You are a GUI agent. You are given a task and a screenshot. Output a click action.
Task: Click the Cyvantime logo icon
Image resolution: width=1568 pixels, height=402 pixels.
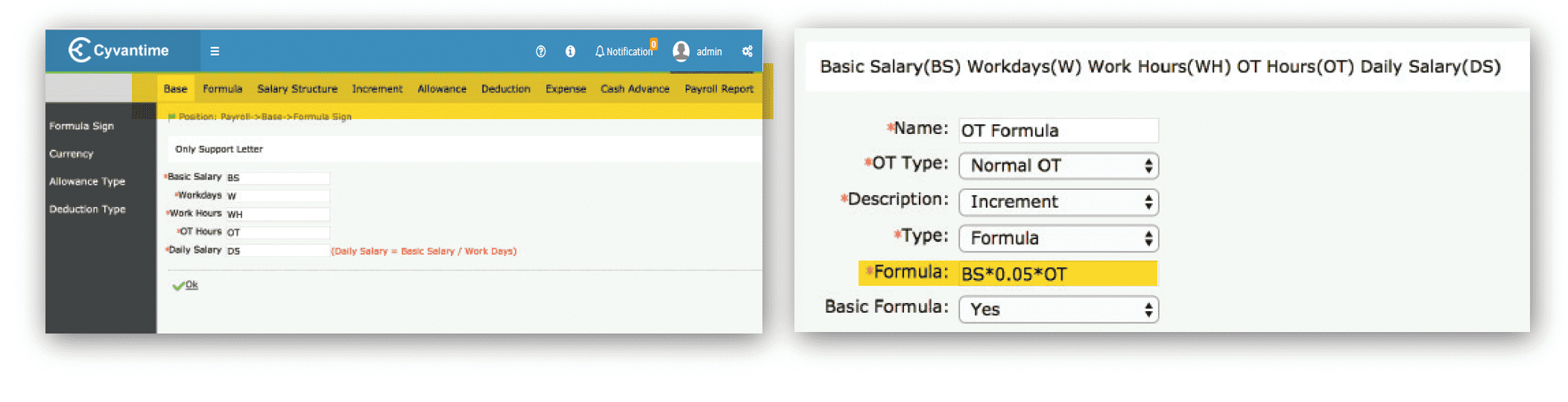click(x=79, y=50)
